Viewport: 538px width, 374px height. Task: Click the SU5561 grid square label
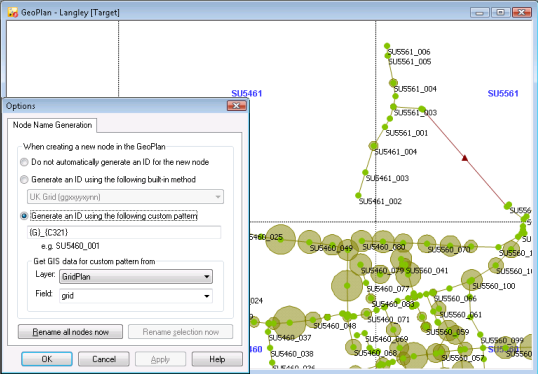tap(503, 93)
